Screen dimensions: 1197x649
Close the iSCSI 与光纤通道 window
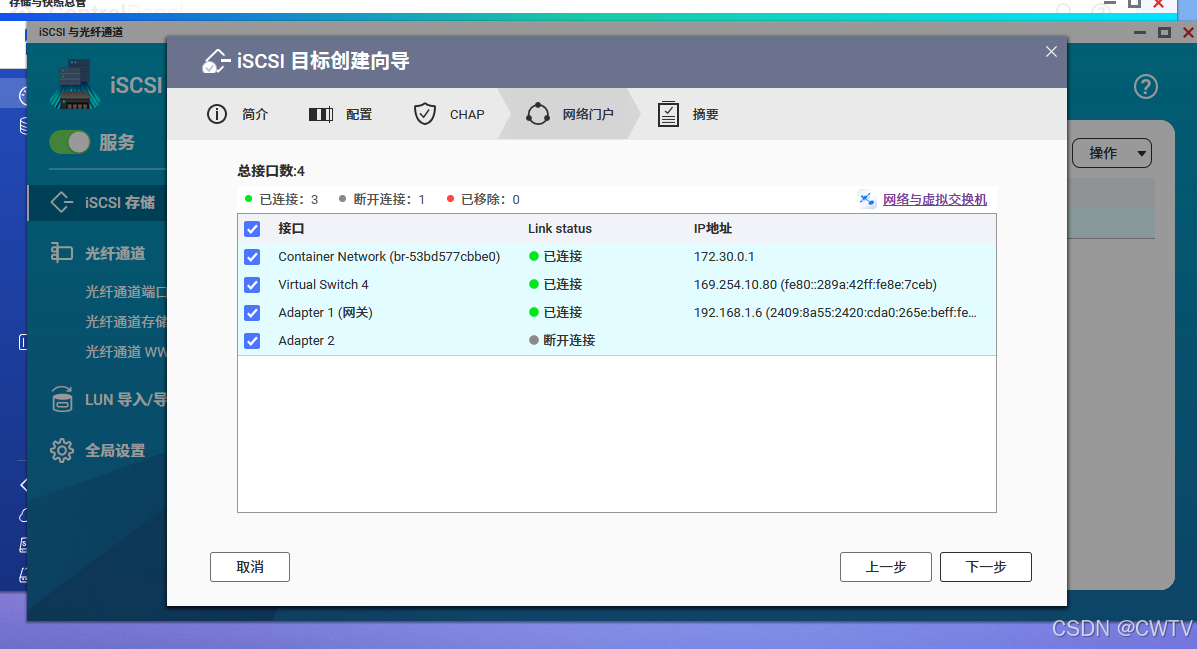pyautogui.click(x=1188, y=32)
